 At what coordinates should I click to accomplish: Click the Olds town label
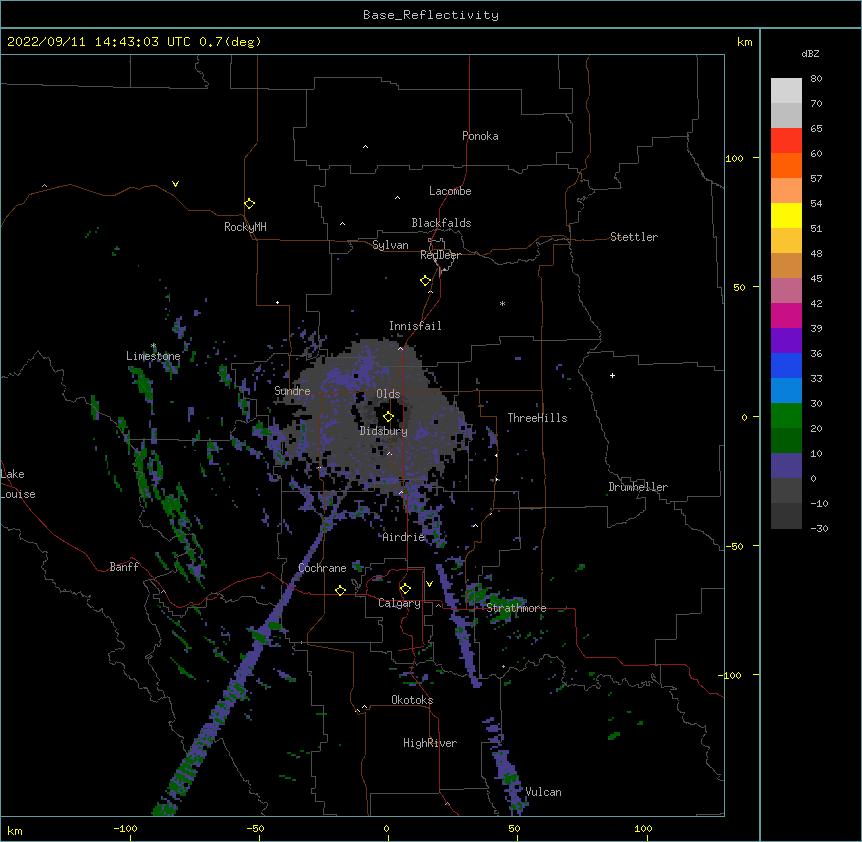click(x=388, y=394)
